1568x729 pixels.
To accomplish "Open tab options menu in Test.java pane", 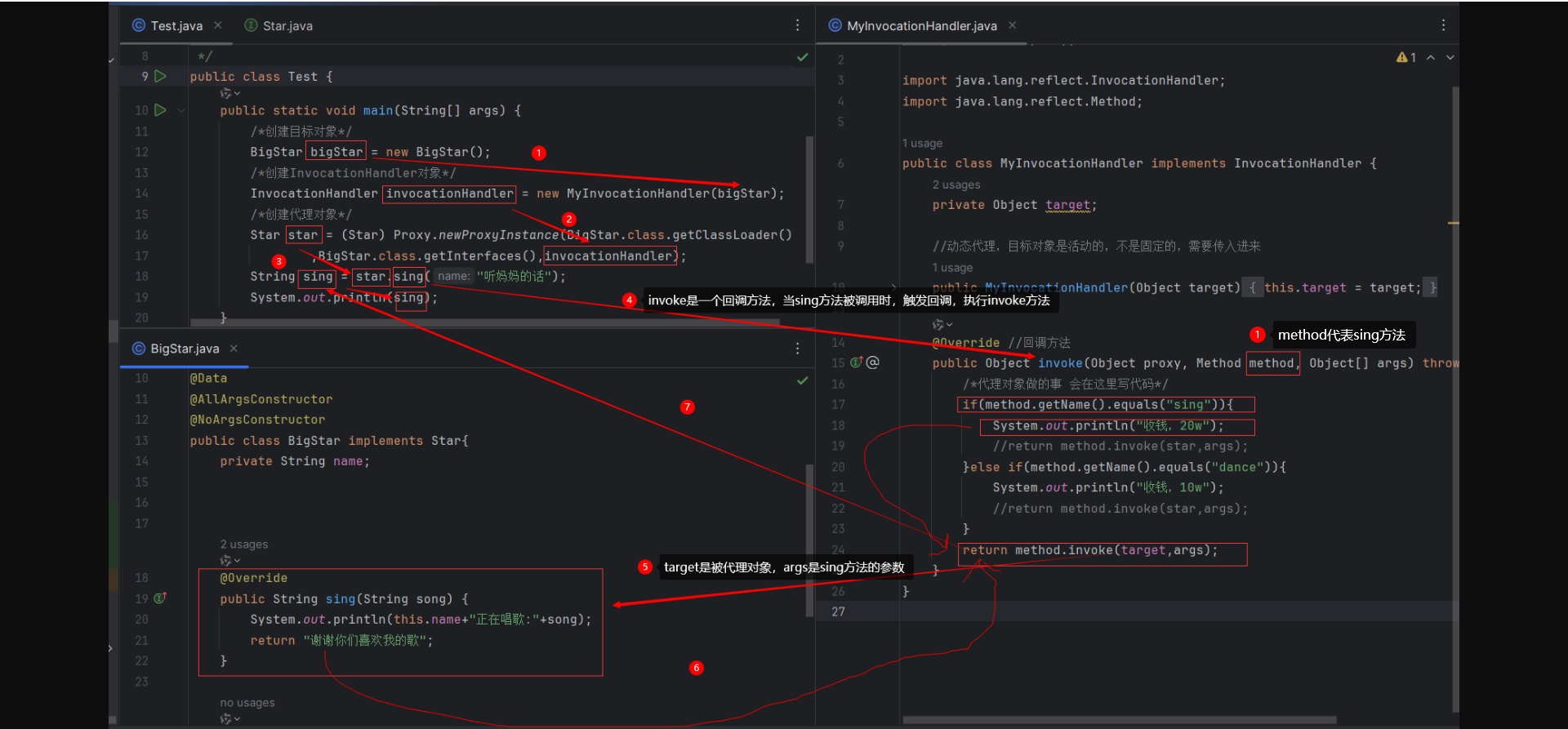I will coord(797,25).
